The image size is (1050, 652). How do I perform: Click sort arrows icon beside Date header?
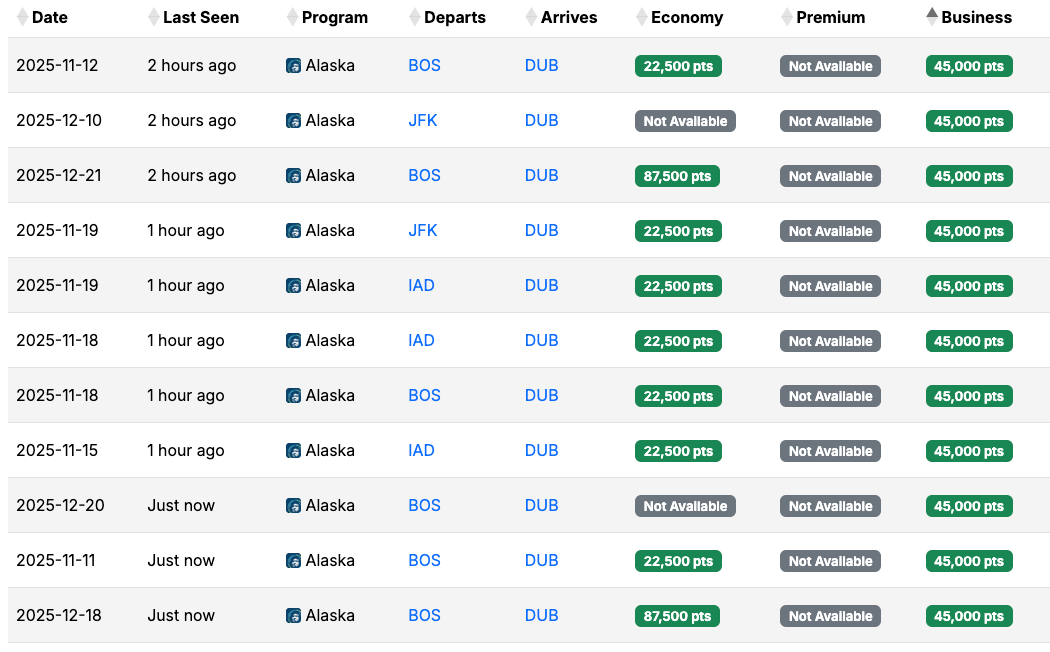tap(23, 17)
